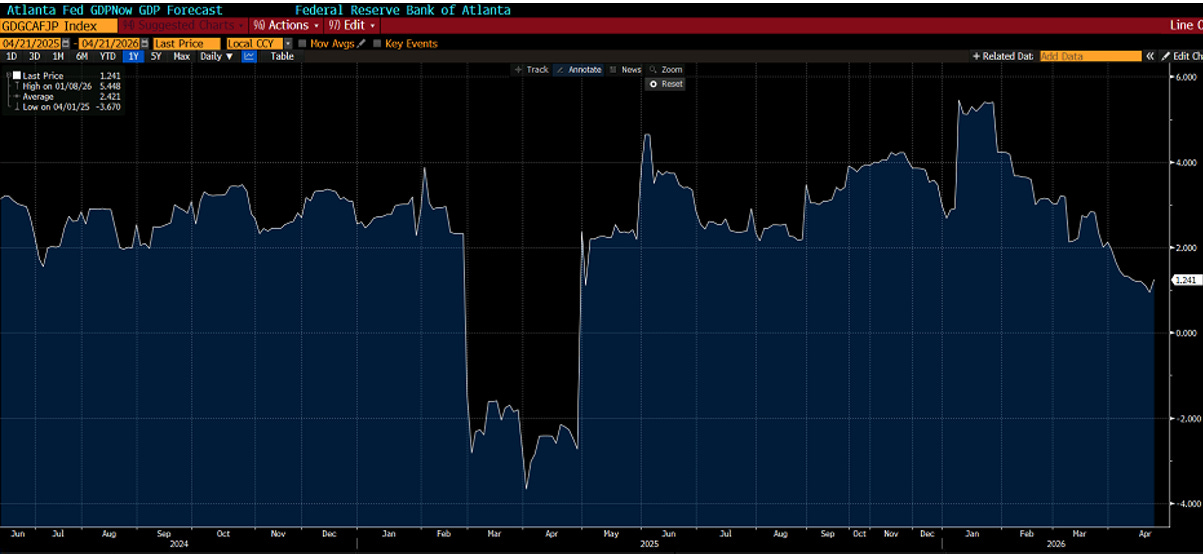Select the 6M time range
This screenshot has width=1203, height=554.
[82, 57]
